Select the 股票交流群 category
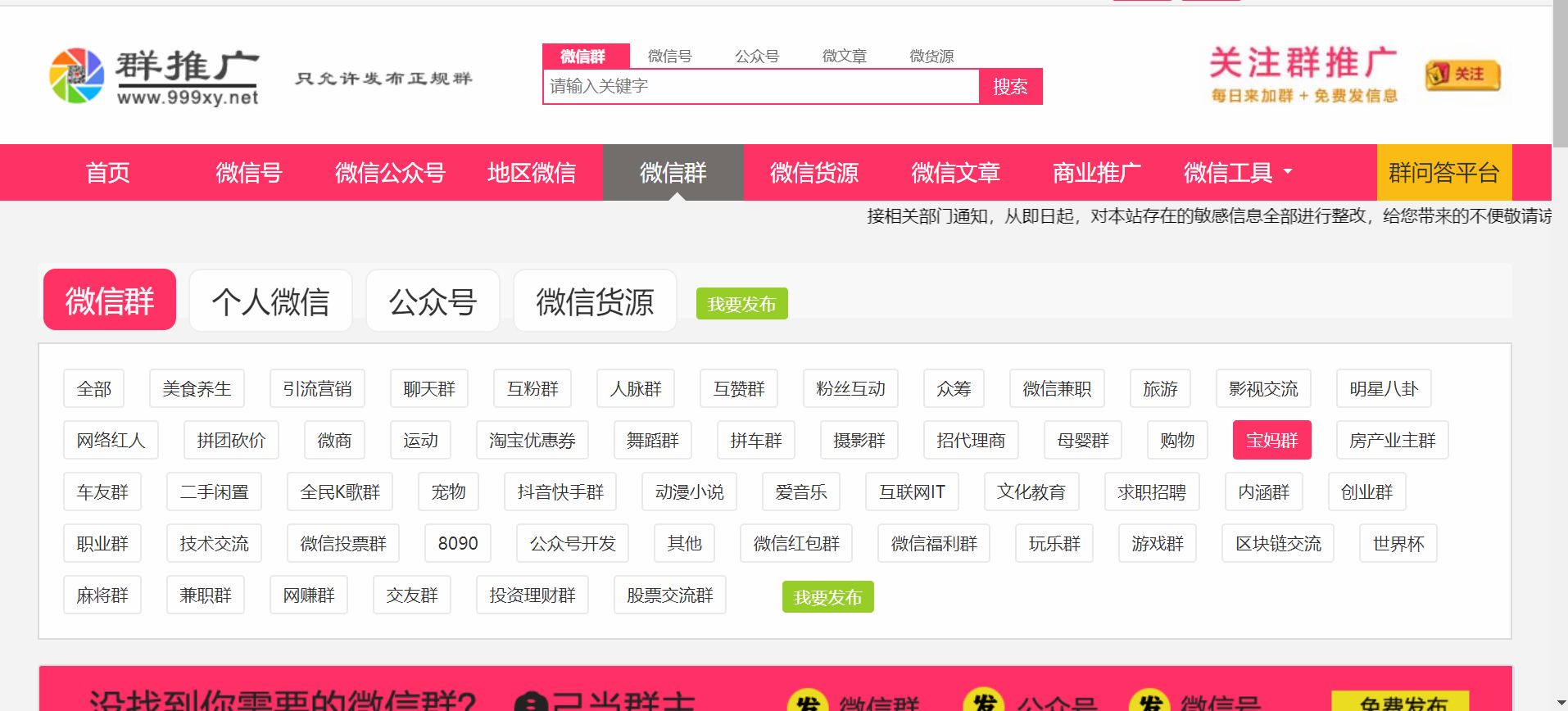 tap(670, 595)
